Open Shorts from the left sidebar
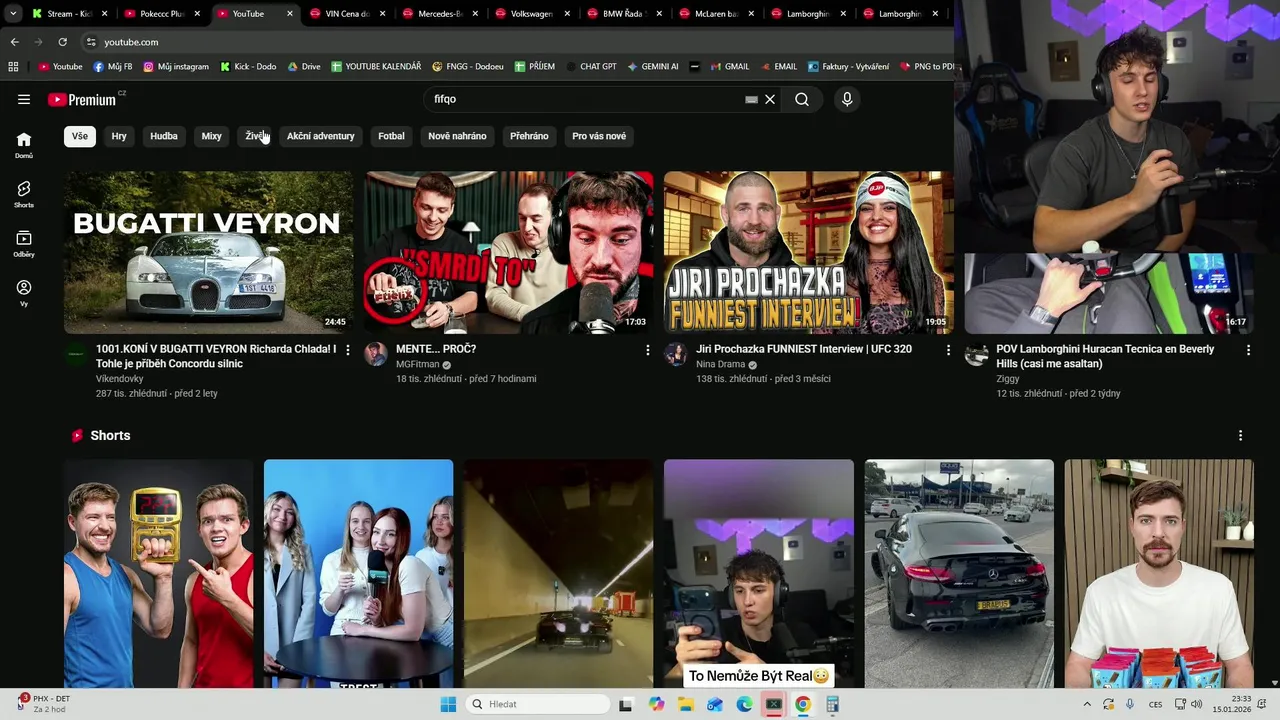The height and width of the screenshot is (720, 1280). click(24, 194)
